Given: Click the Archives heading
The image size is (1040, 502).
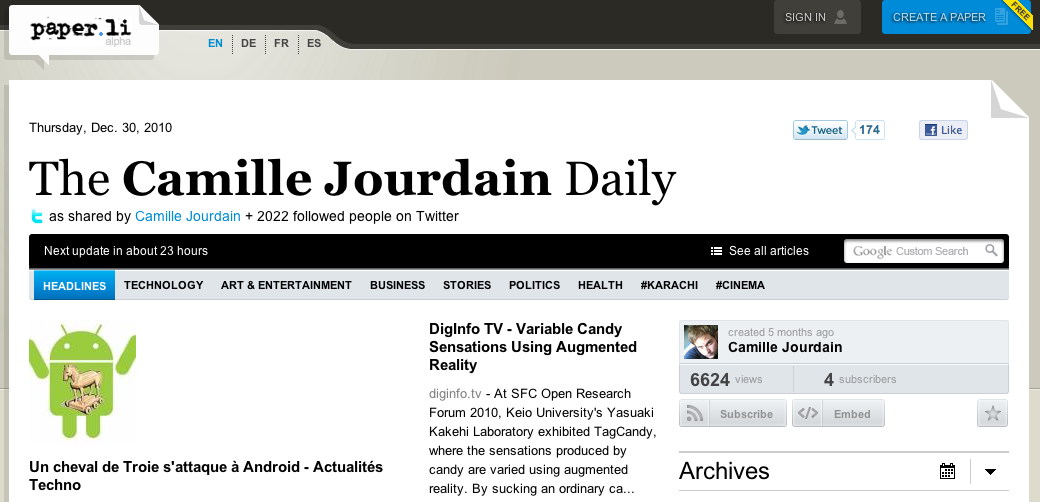Looking at the screenshot, I should 724,471.
